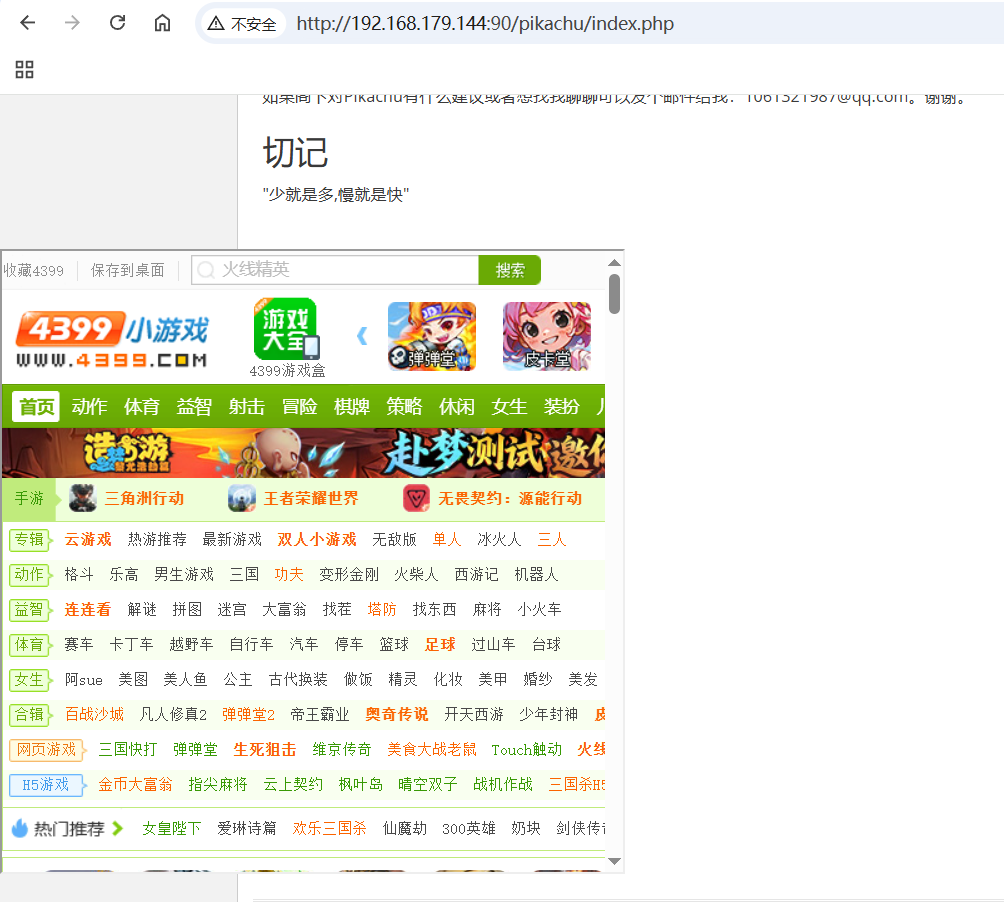Click the 保存到桌面 link
1004x902 pixels.
coord(127,270)
